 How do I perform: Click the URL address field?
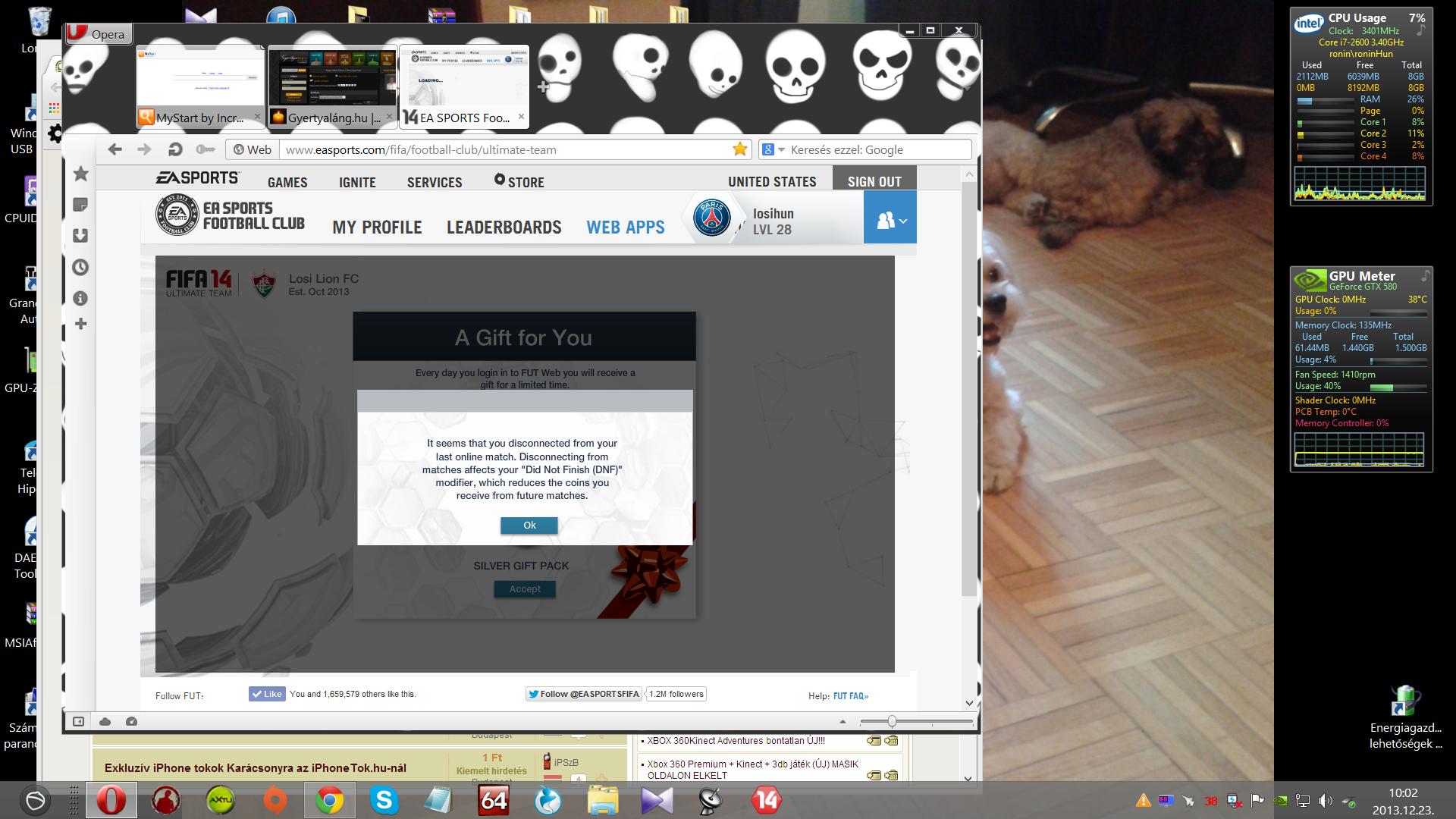coord(500,149)
